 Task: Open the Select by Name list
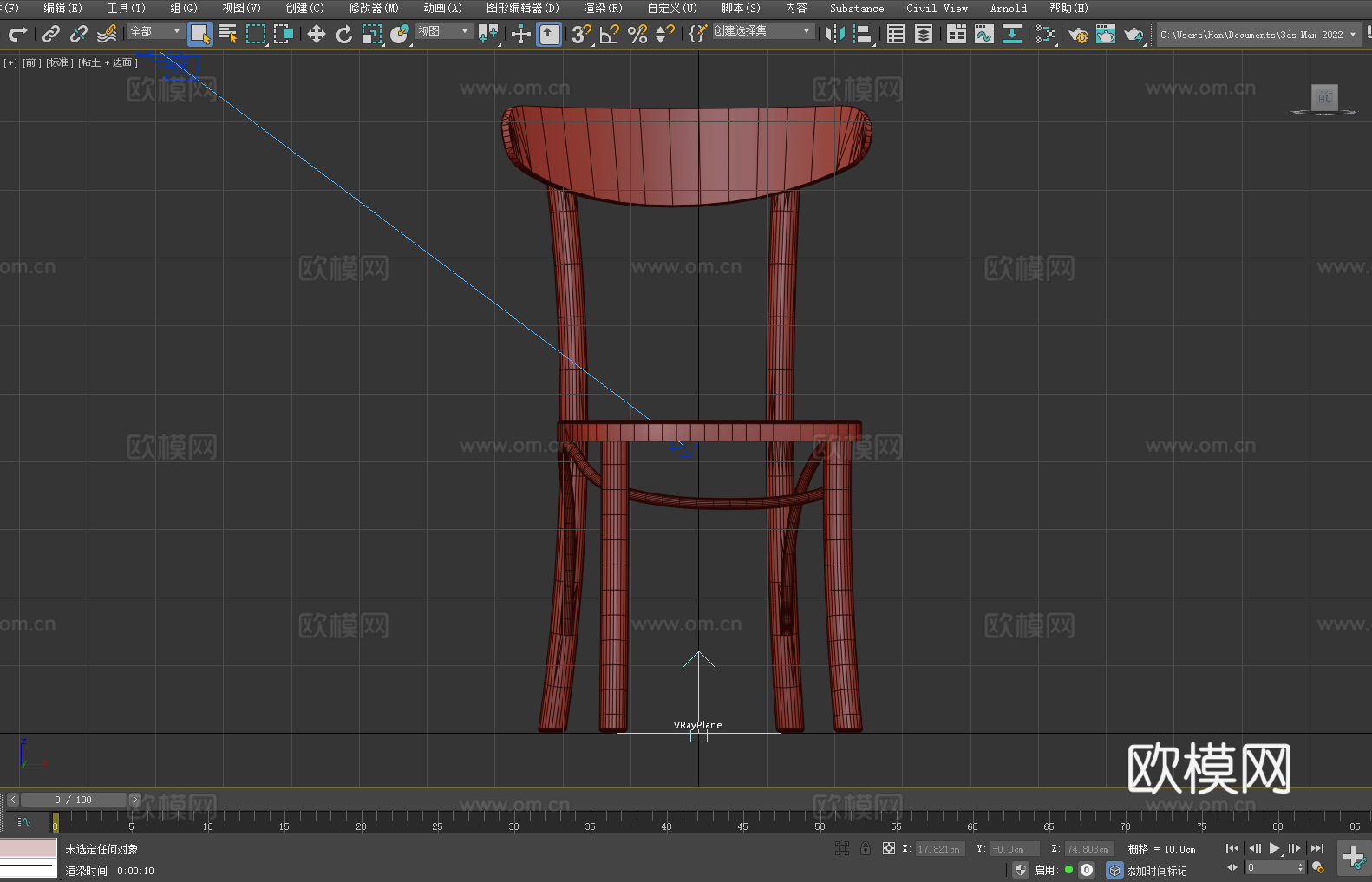228,34
